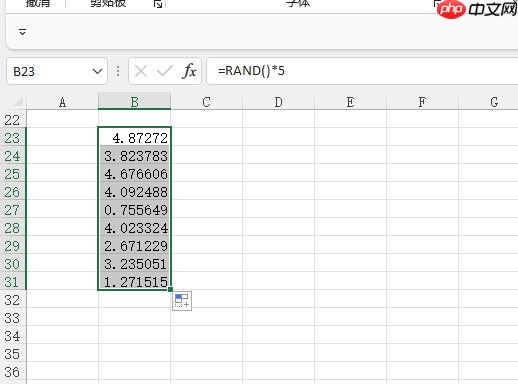Select row 26 header
This screenshot has width=518, height=384.
point(13,192)
